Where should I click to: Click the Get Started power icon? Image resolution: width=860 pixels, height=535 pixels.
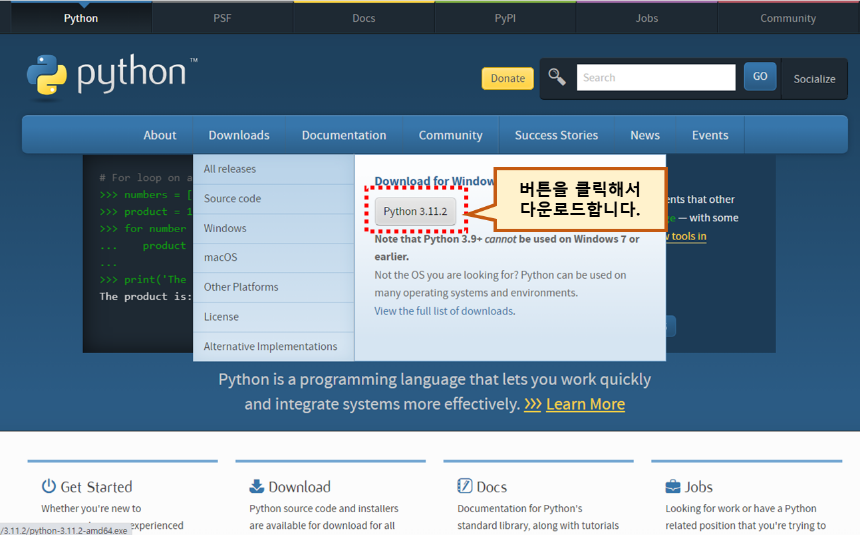pos(49,486)
